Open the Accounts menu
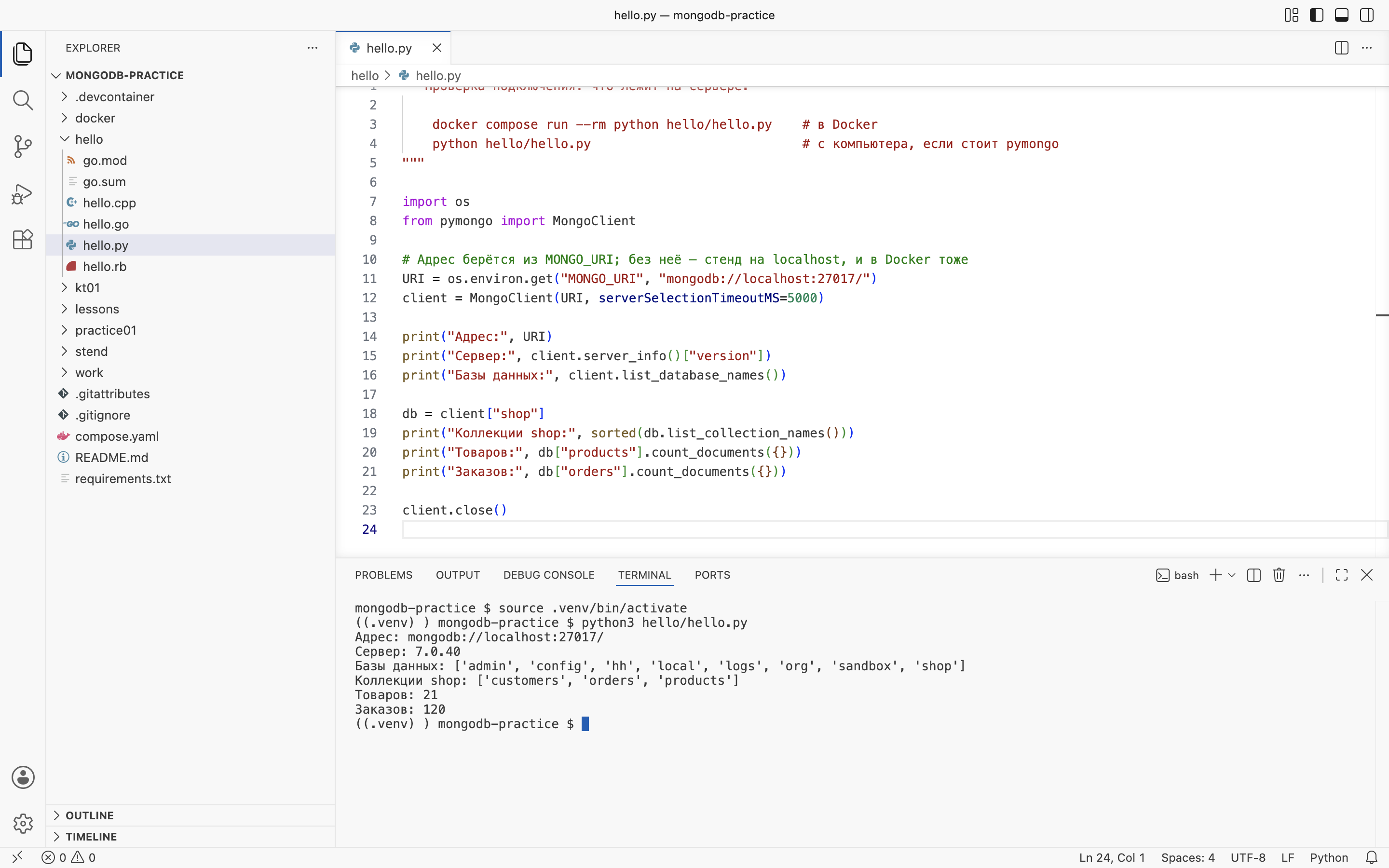 23,777
